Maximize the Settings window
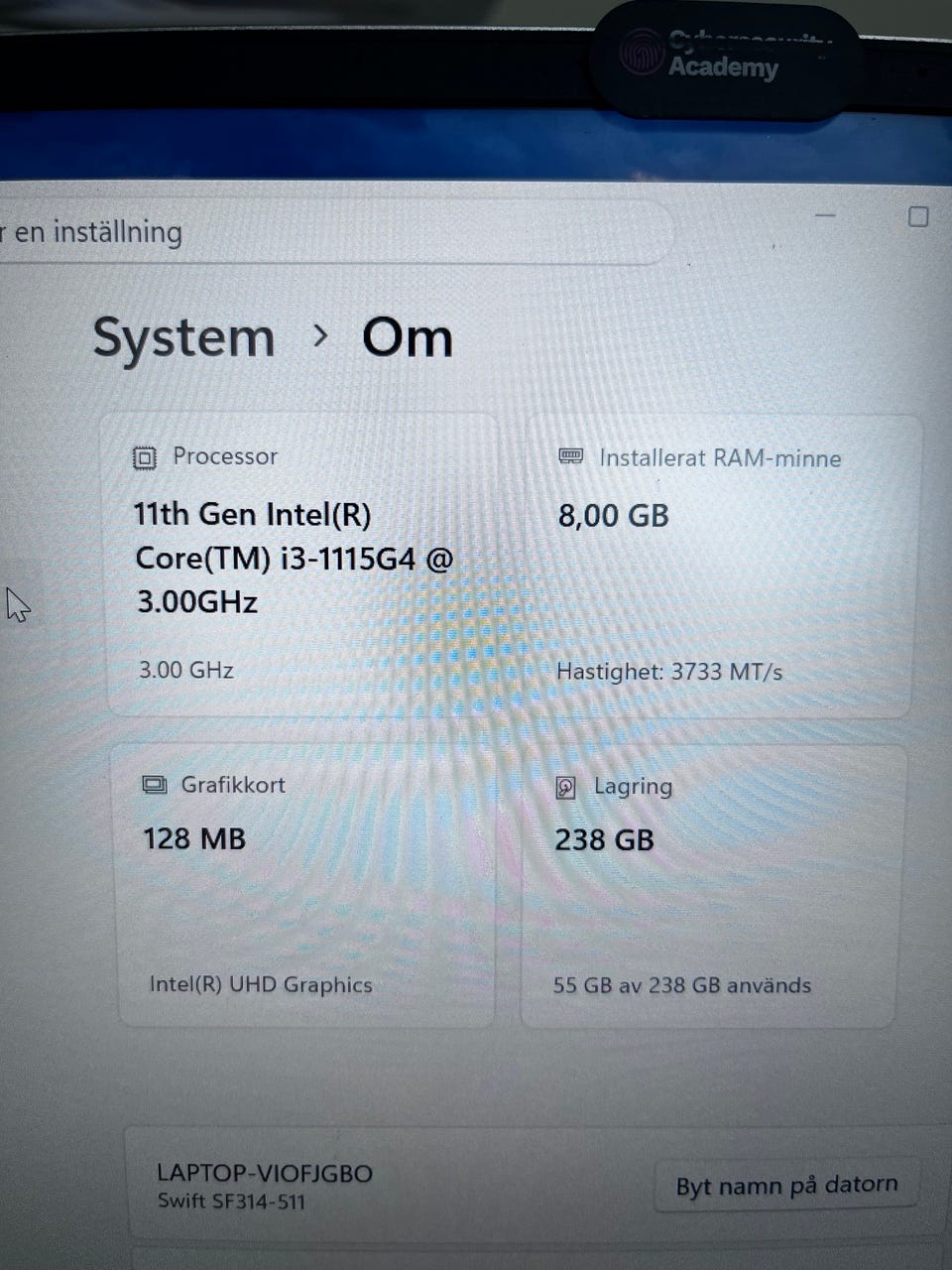 pyautogui.click(x=918, y=216)
